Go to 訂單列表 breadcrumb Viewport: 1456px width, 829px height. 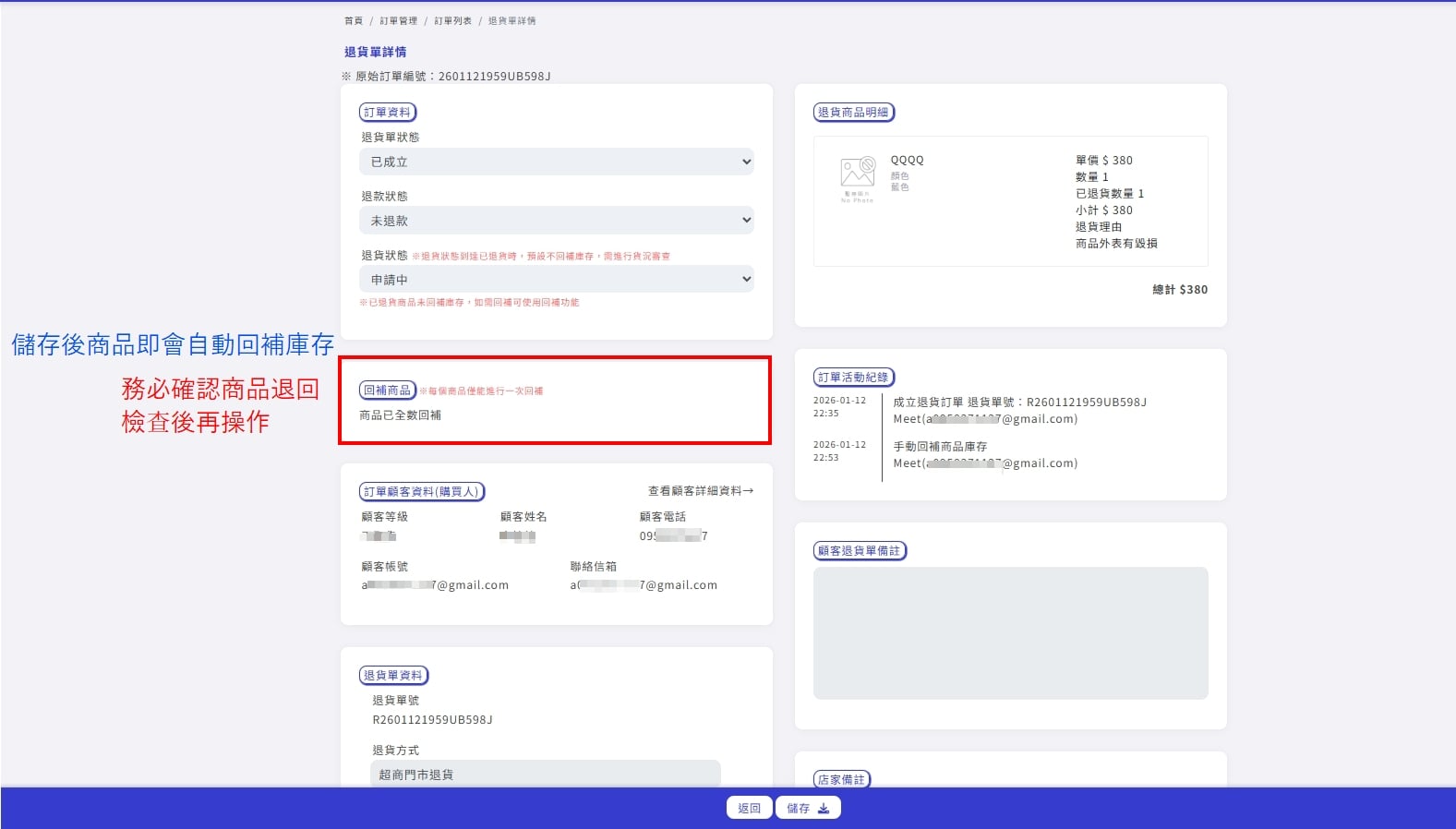453,20
